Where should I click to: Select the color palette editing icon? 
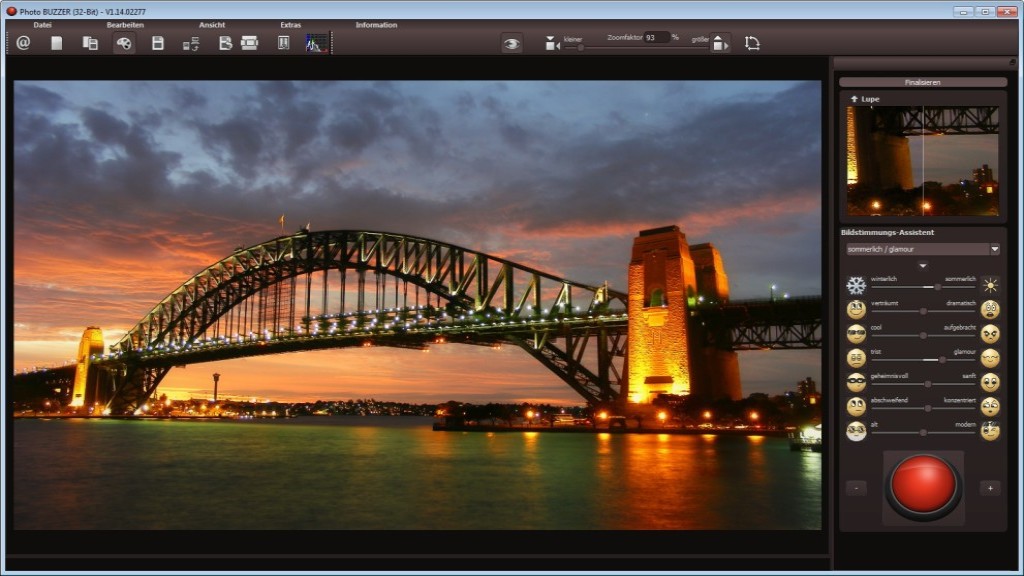point(123,42)
